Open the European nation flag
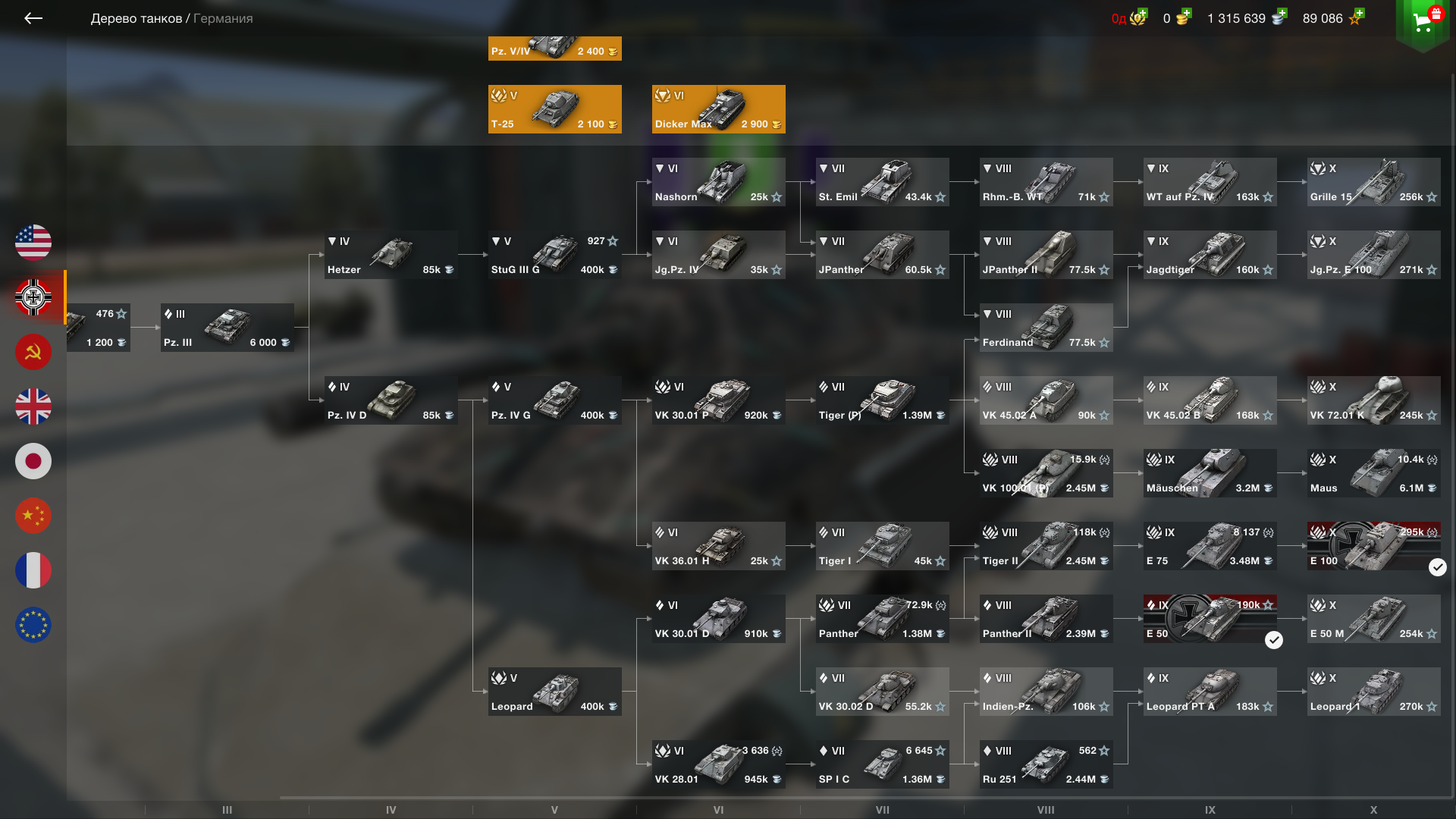This screenshot has width=1456, height=819. click(33, 625)
